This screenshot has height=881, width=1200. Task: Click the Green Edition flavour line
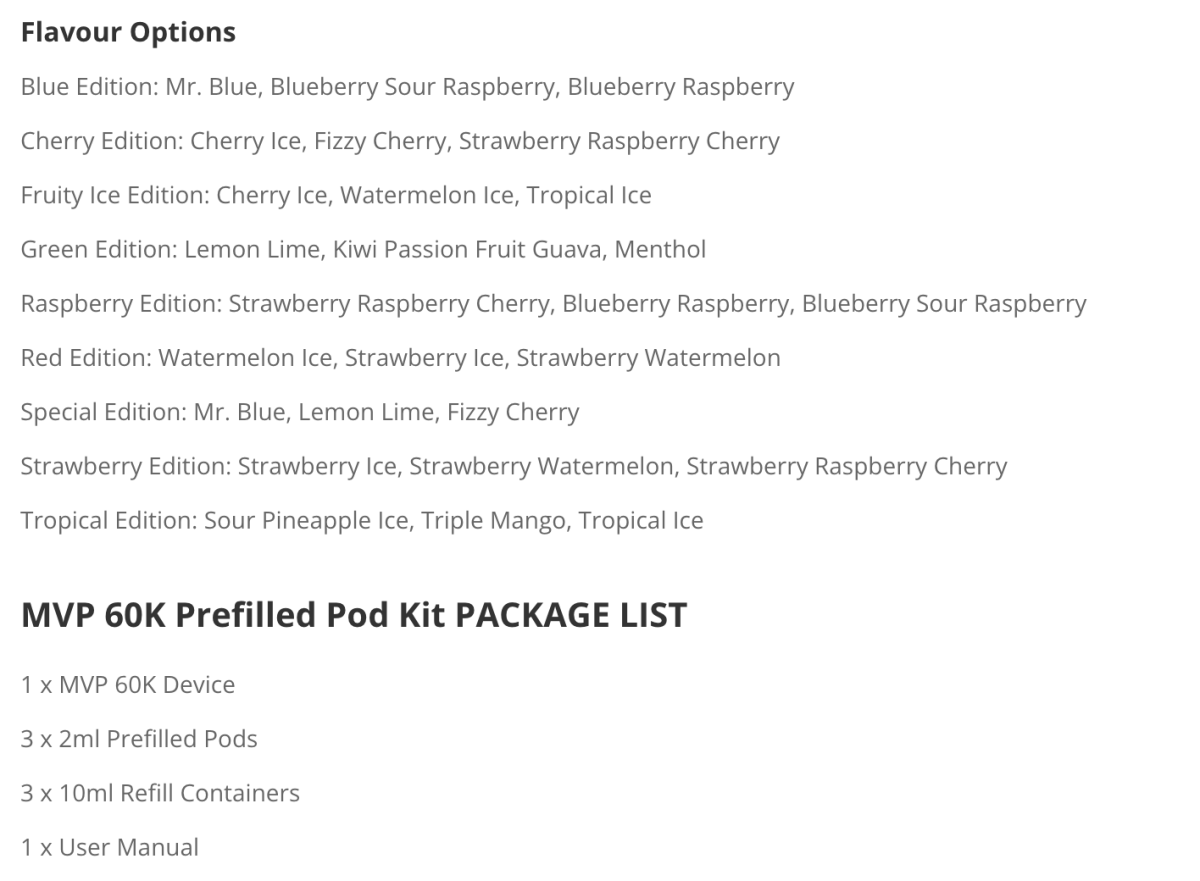tap(363, 250)
